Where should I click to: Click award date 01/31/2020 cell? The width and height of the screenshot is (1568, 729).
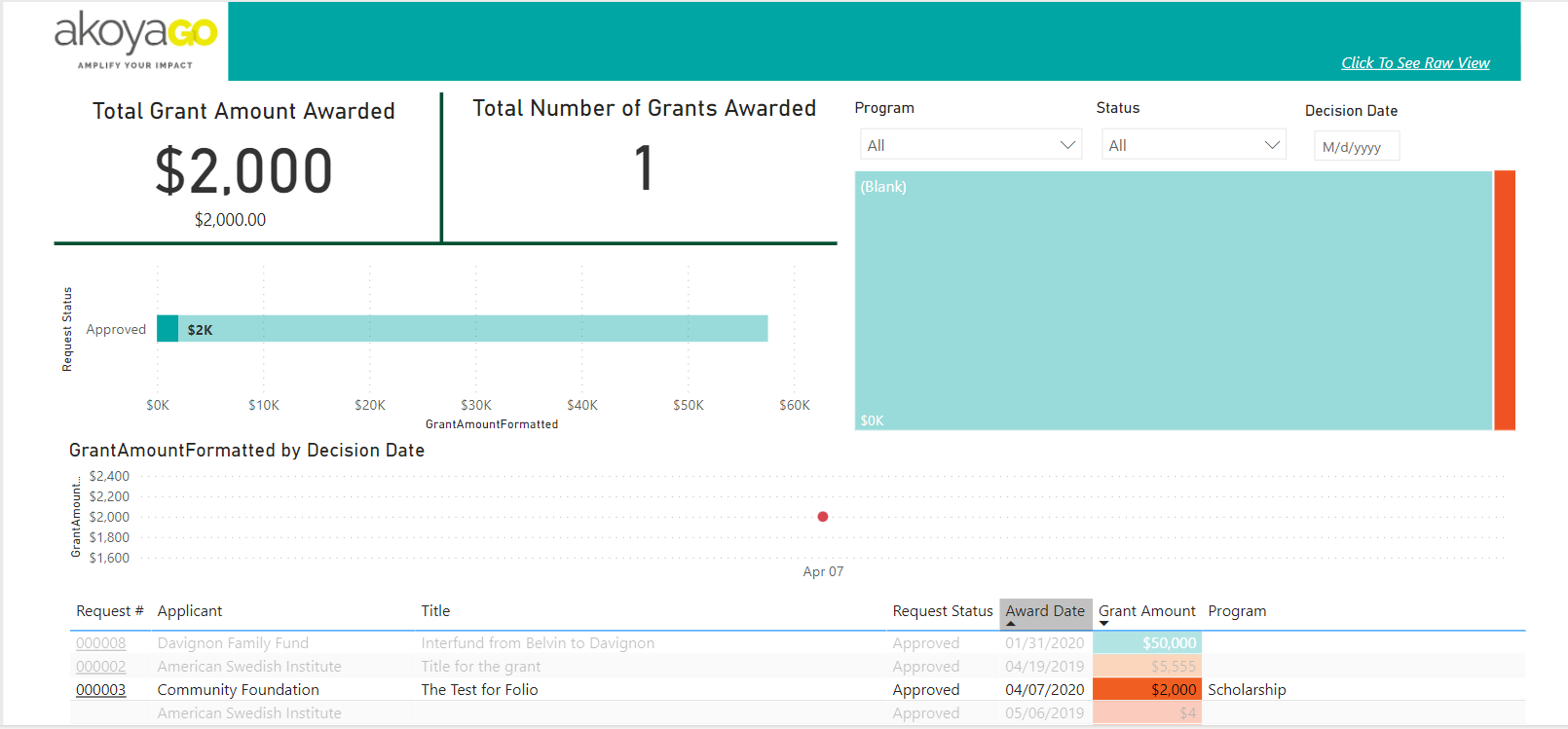[1045, 643]
